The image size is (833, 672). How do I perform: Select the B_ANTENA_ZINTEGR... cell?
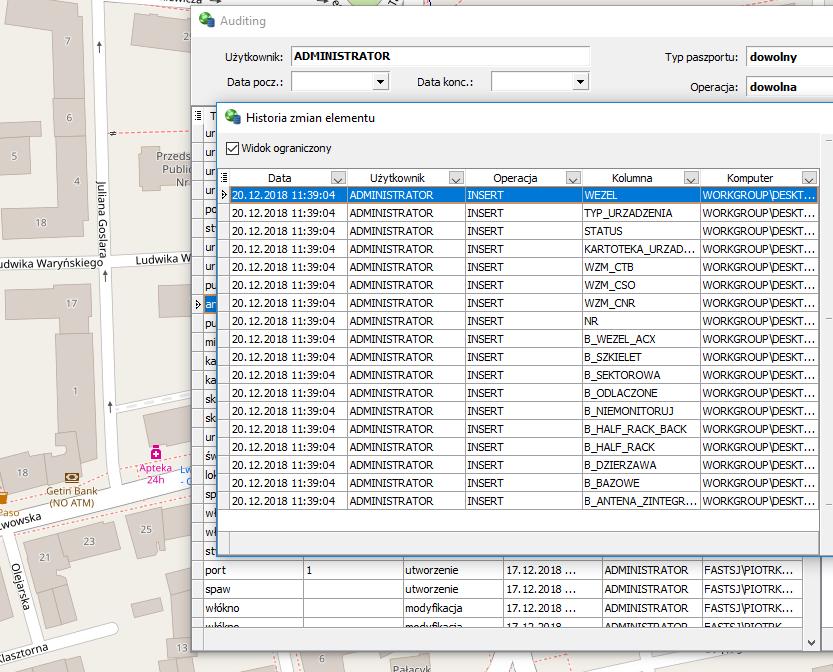641,501
